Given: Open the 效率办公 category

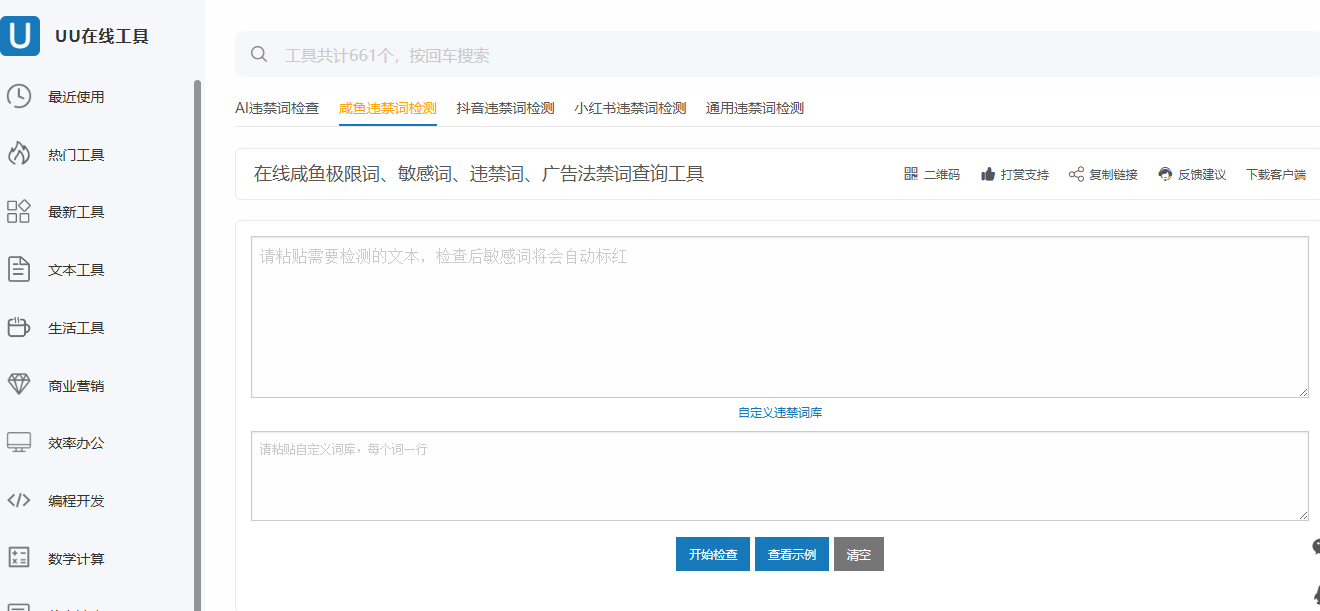Looking at the screenshot, I should coord(76,443).
